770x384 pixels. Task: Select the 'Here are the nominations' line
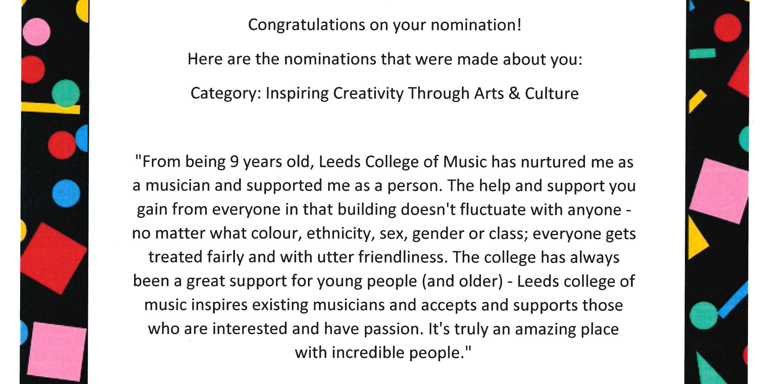(385, 59)
